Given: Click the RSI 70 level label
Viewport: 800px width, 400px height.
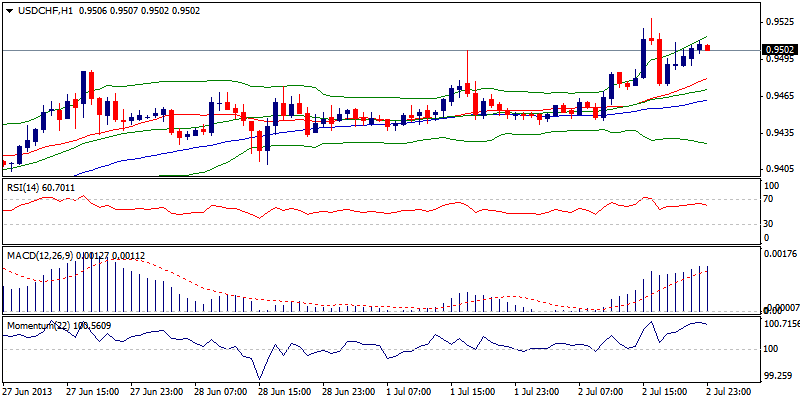Looking at the screenshot, I should [x=769, y=201].
